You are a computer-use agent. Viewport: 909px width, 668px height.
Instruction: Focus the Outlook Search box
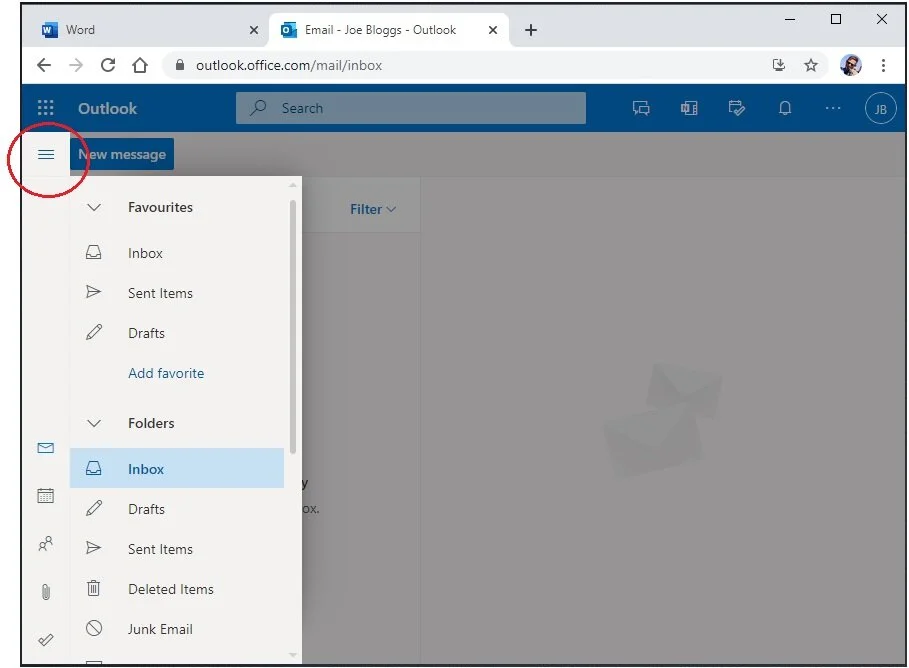point(410,108)
